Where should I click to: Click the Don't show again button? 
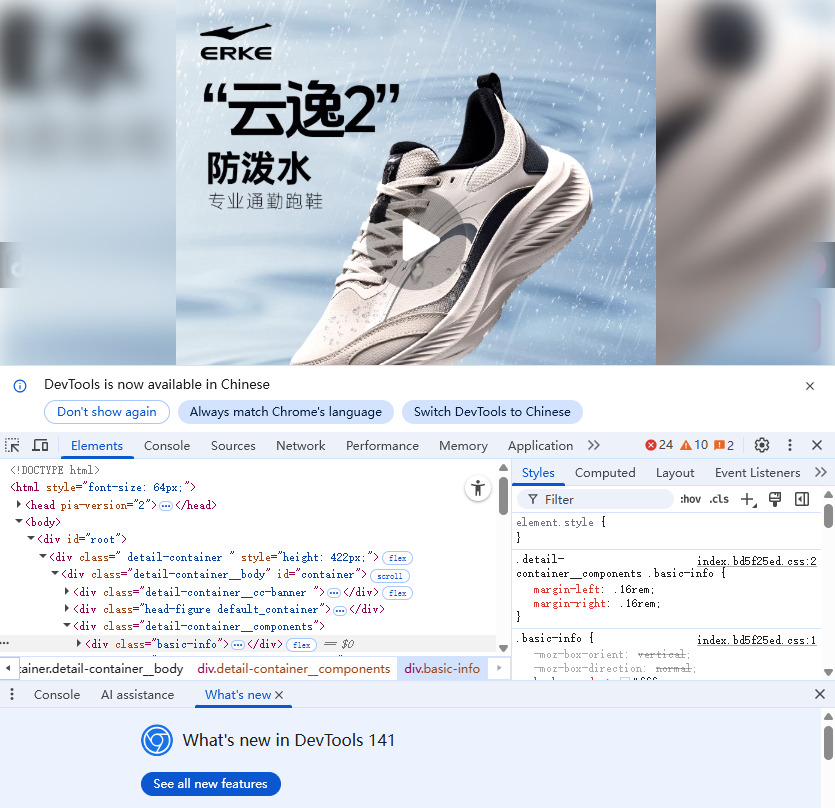point(107,412)
